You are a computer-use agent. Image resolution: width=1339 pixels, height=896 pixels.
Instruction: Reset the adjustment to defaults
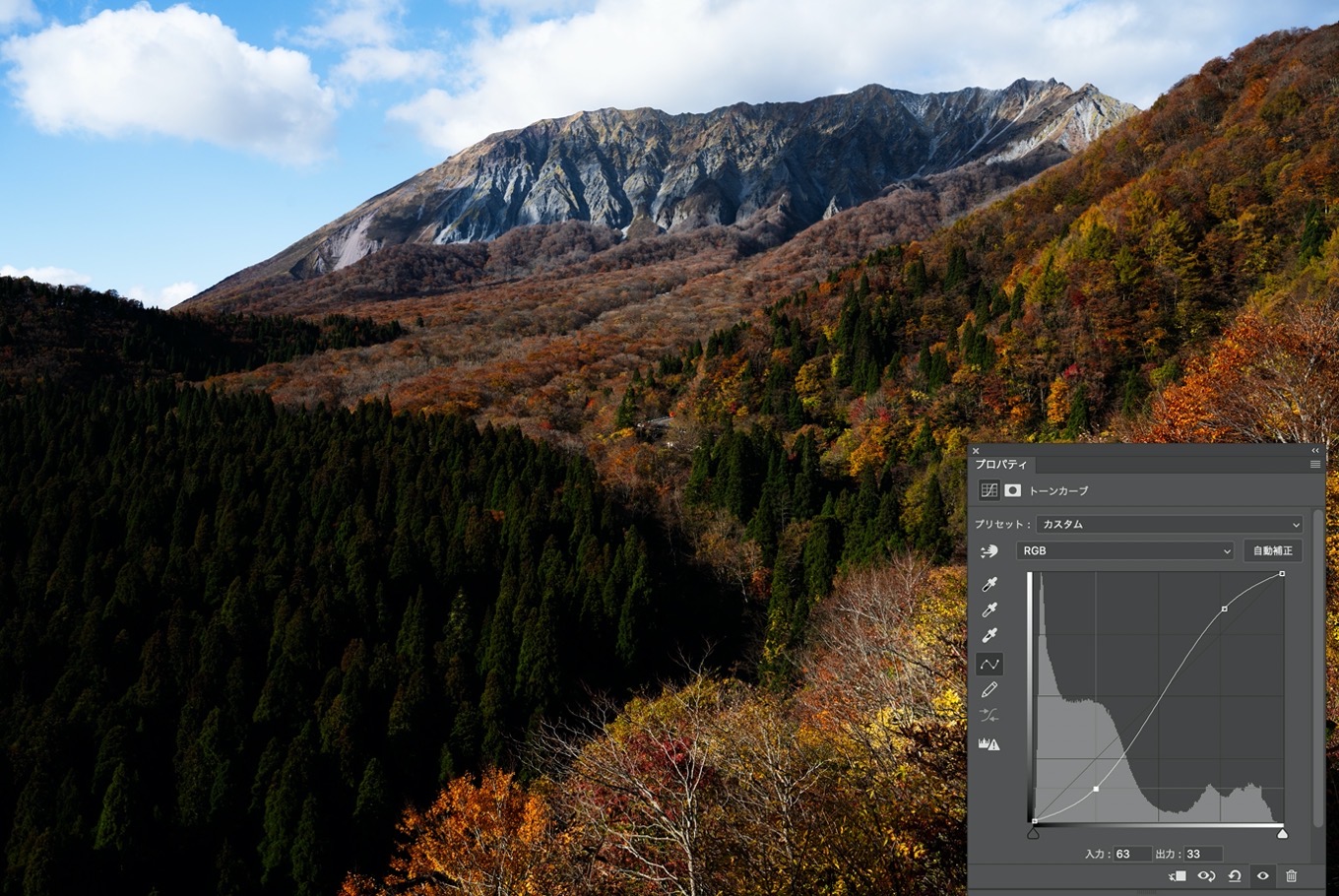point(1235,875)
